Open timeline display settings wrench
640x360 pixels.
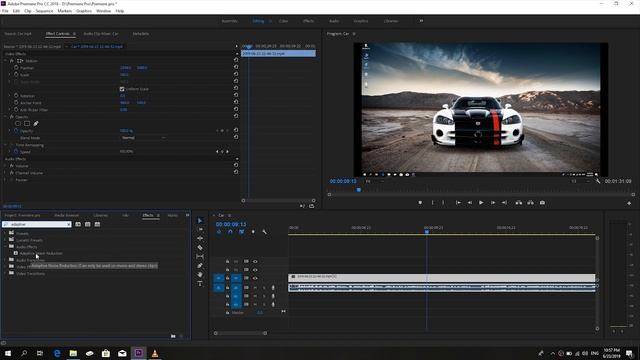point(264,232)
